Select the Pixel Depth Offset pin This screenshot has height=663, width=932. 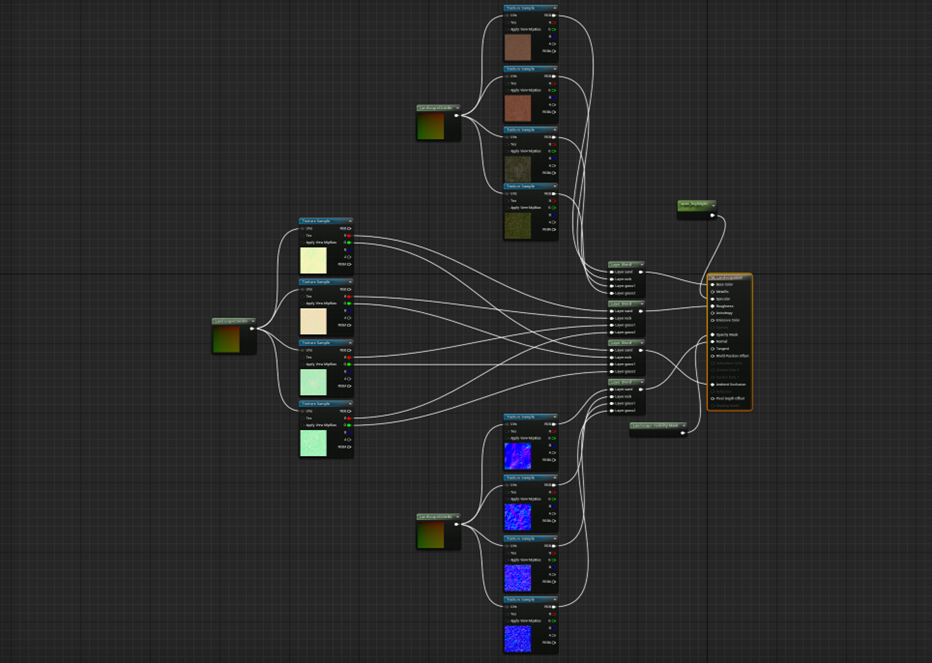tap(712, 398)
